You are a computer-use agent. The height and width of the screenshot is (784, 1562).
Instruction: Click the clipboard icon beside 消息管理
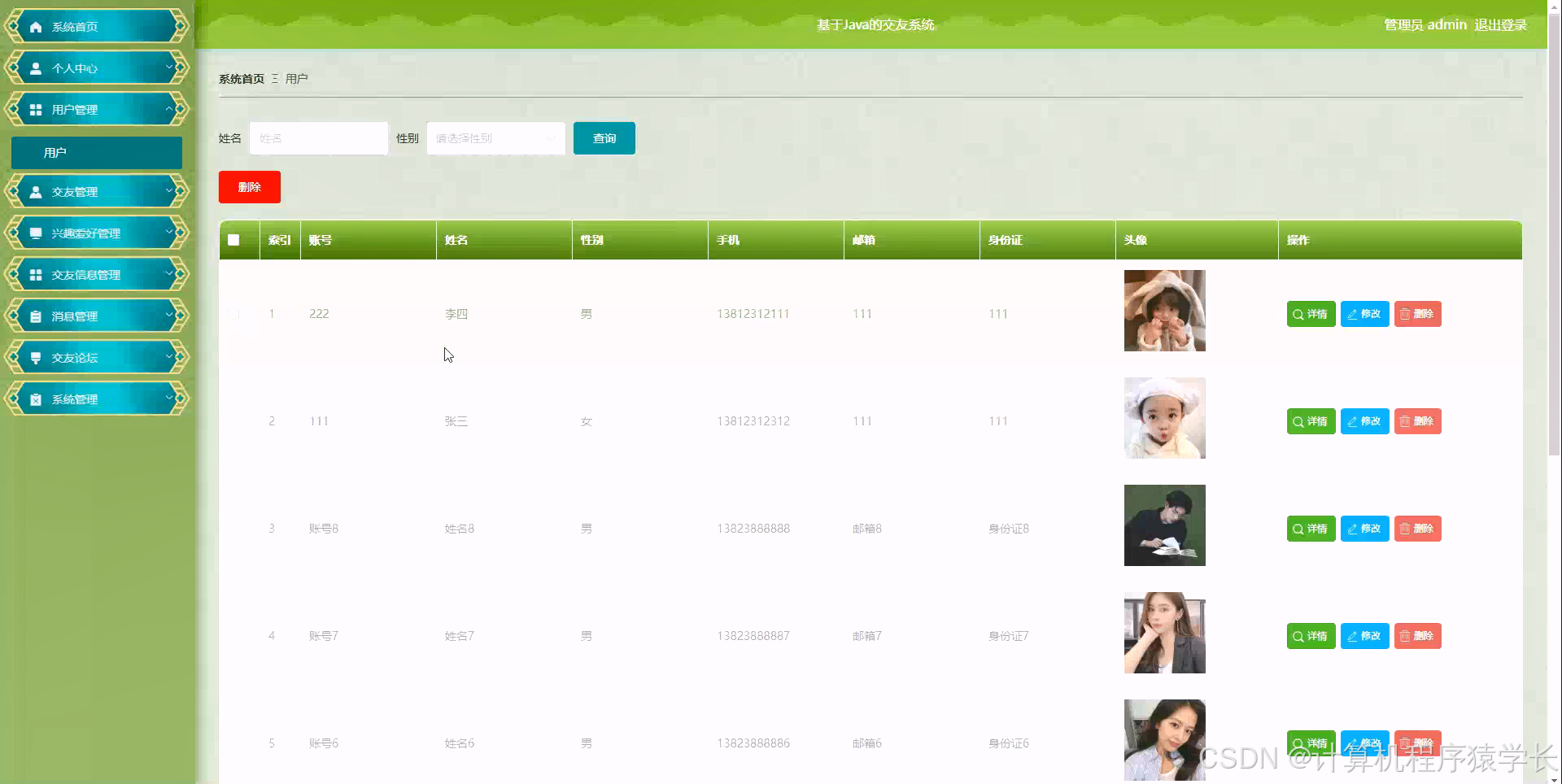coord(36,316)
